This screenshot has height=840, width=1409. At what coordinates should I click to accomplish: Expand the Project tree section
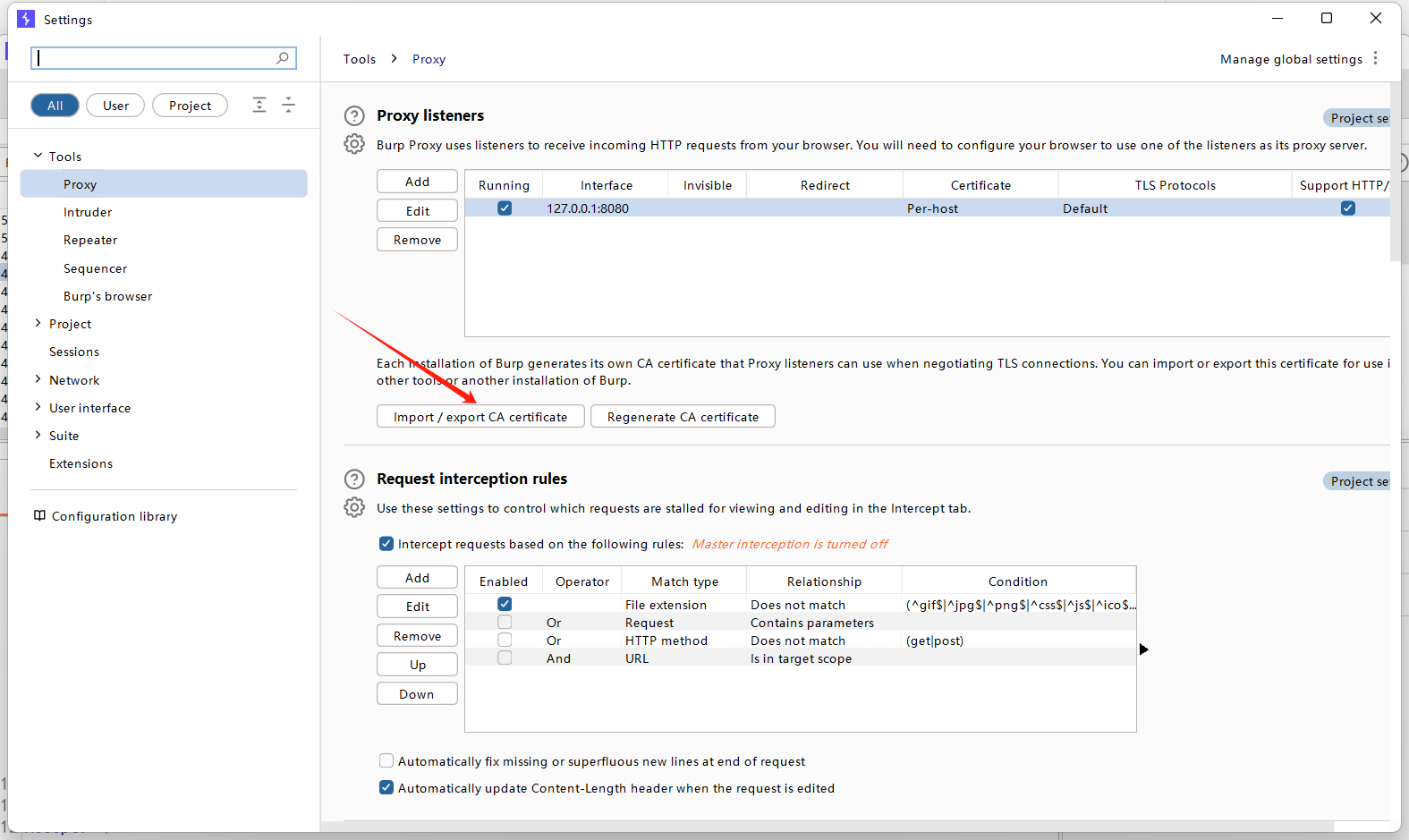pyautogui.click(x=38, y=323)
